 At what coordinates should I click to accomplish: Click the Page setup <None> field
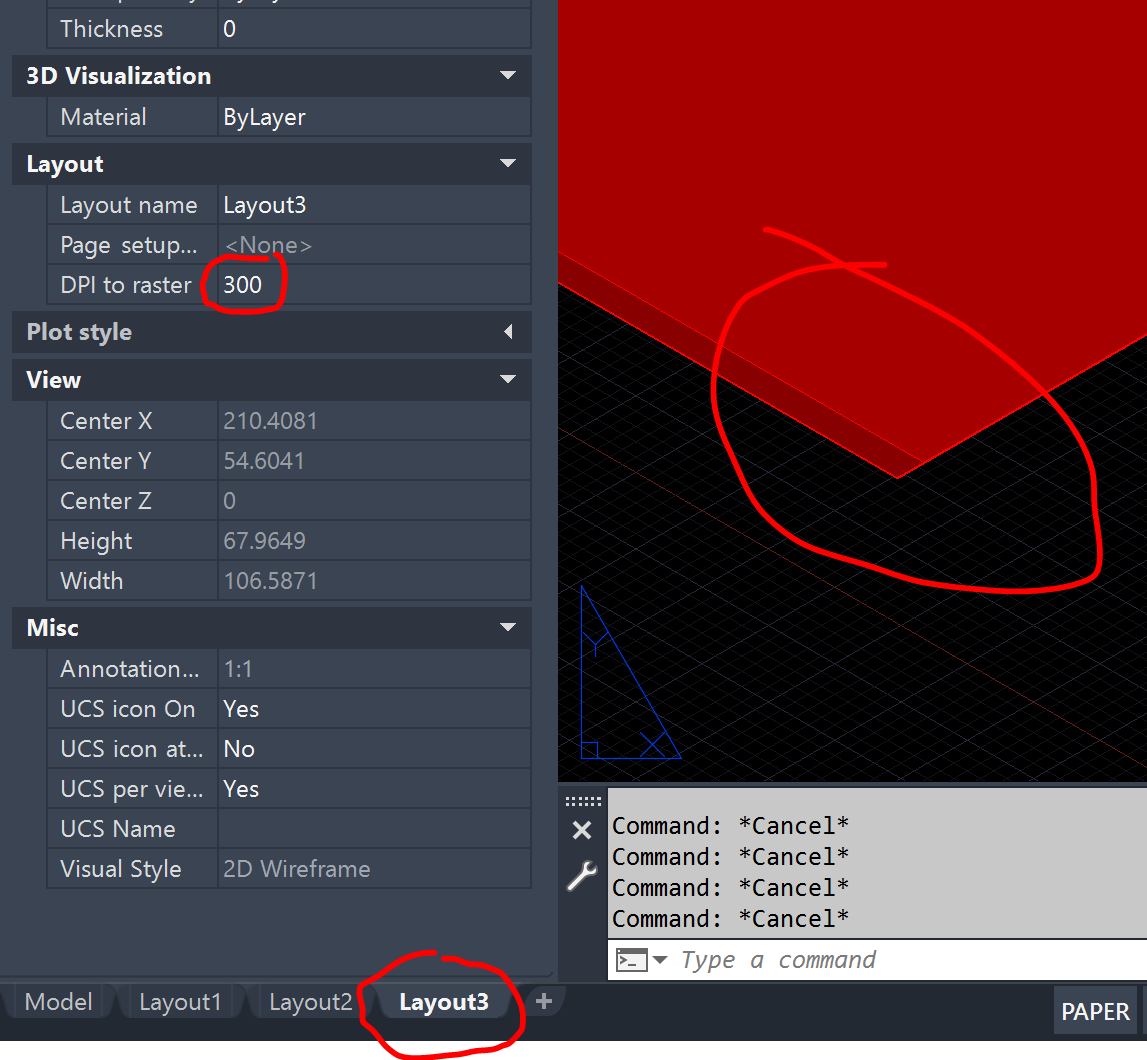(x=268, y=244)
